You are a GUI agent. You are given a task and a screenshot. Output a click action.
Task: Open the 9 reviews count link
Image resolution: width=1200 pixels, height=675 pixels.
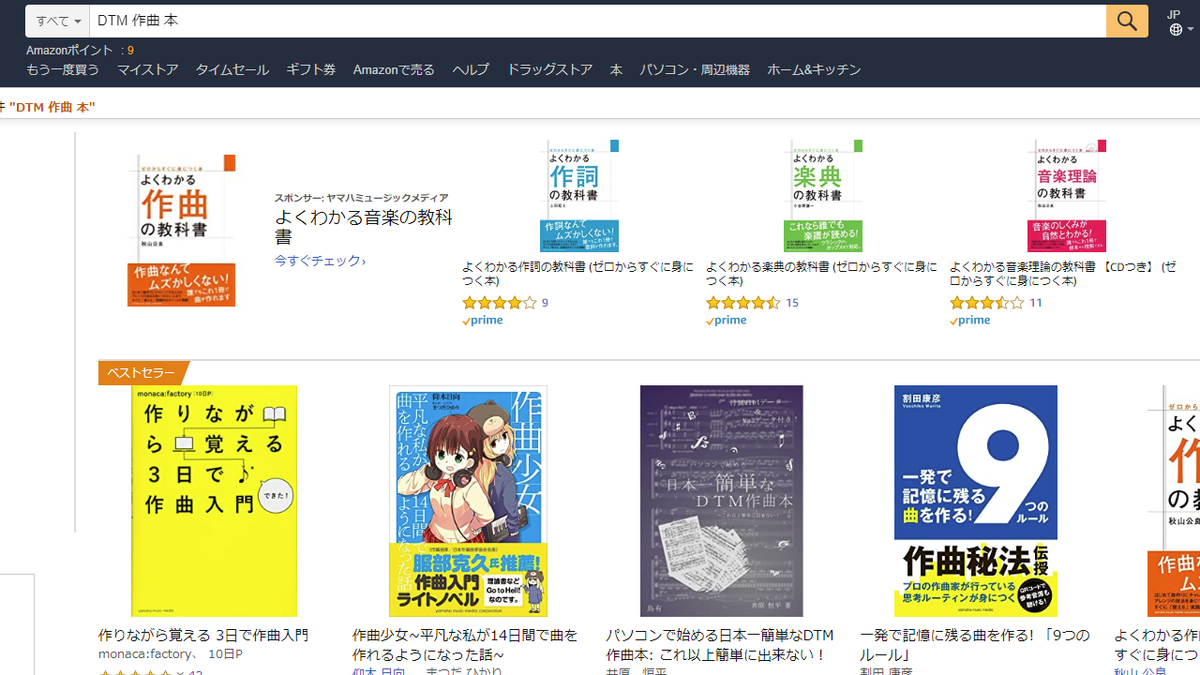[x=545, y=303]
